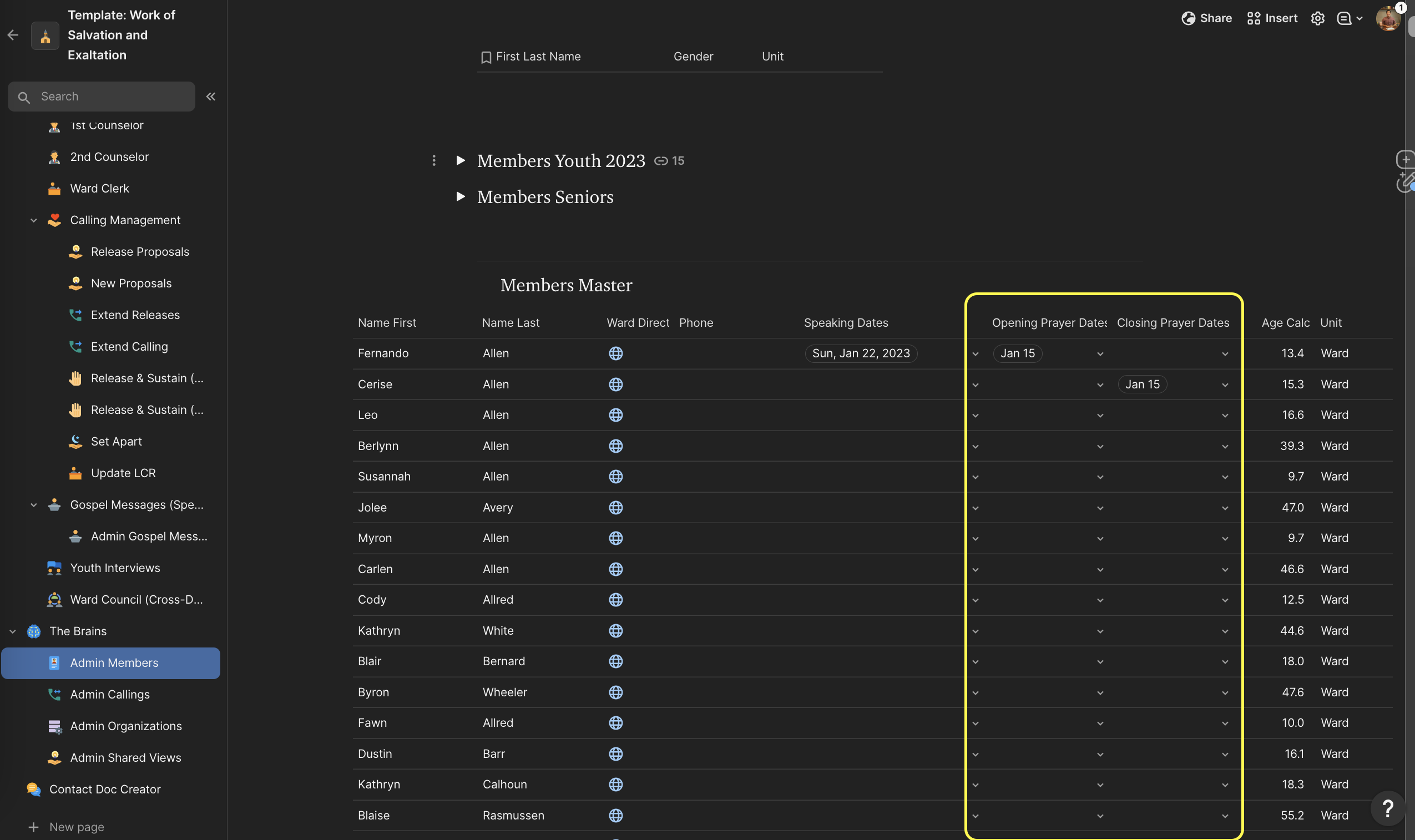Collapse The Brains section in sidebar
The width and height of the screenshot is (1415, 840).
[x=12, y=631]
